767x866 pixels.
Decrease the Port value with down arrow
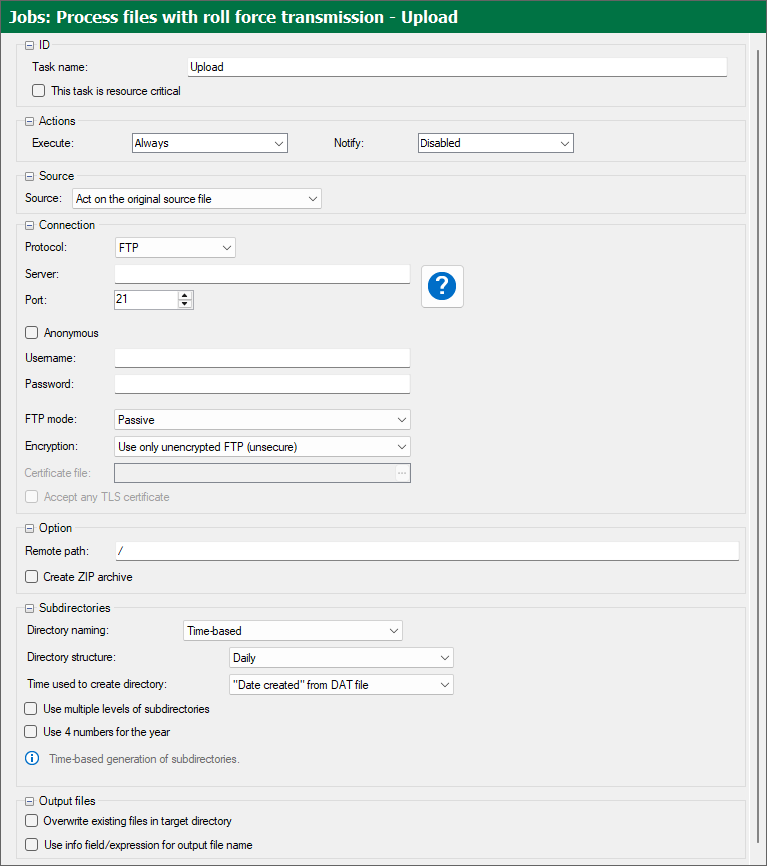click(185, 304)
